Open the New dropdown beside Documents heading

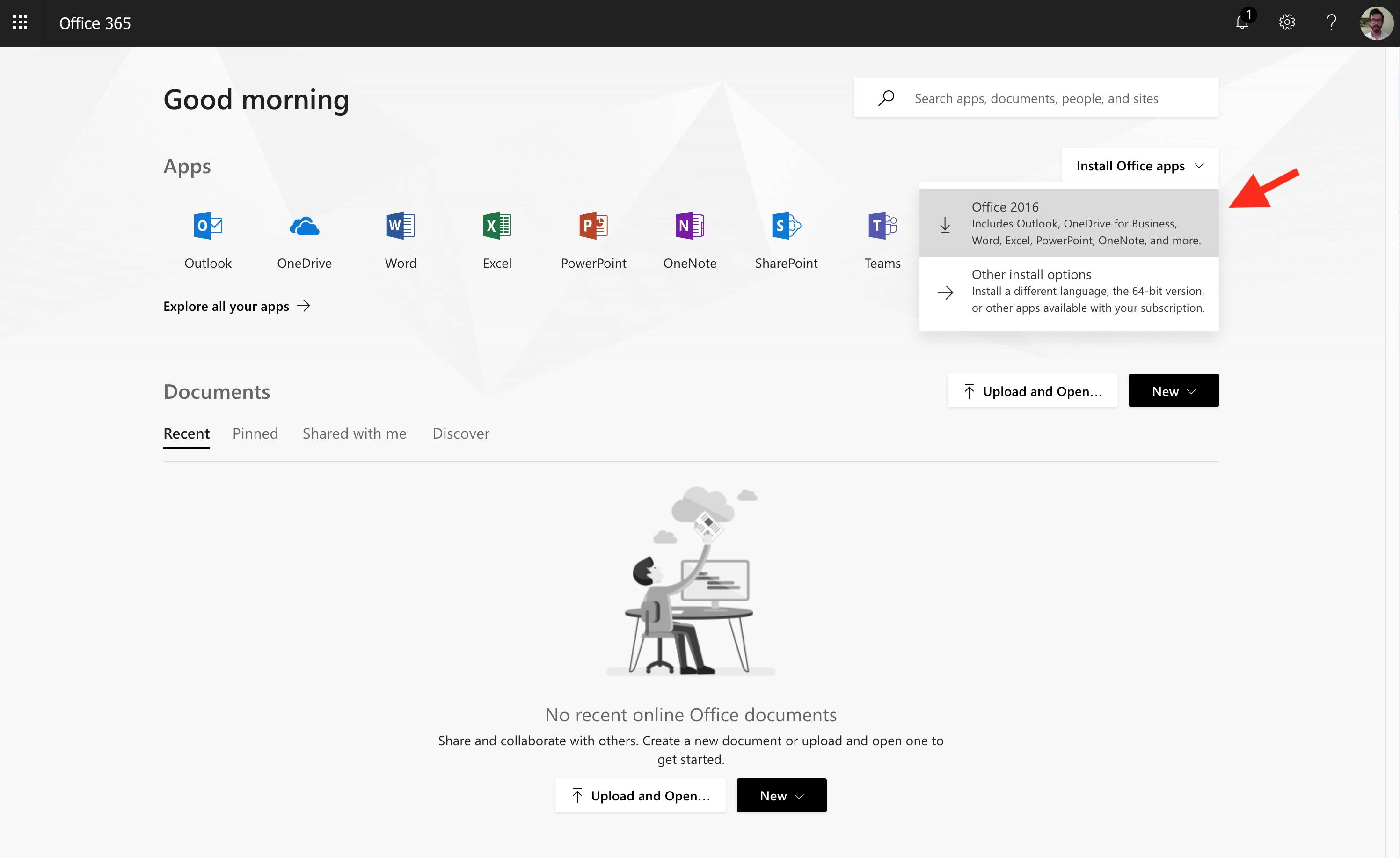pos(1174,391)
